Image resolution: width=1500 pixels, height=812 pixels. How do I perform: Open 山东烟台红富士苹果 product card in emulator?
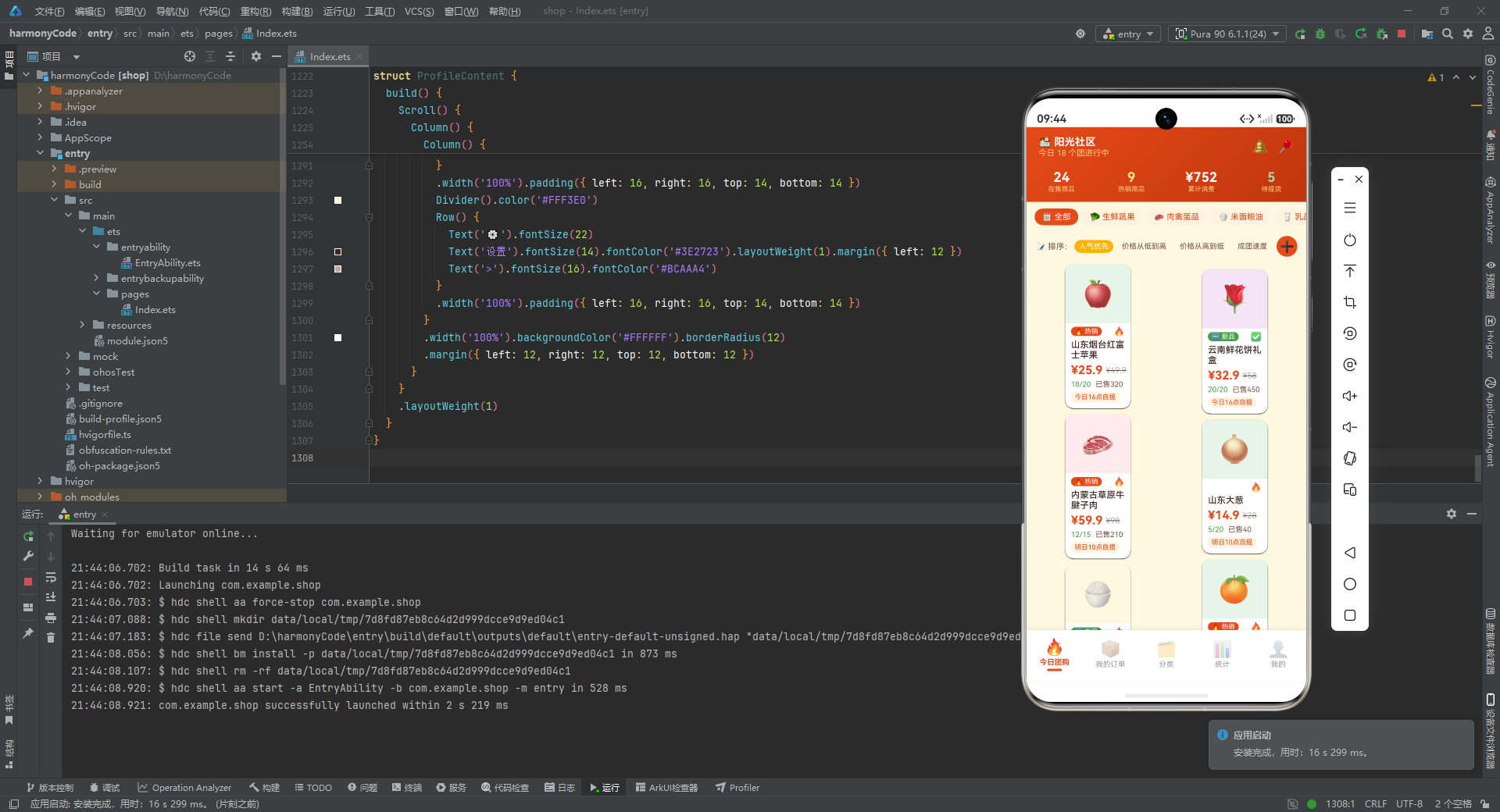1098,336
